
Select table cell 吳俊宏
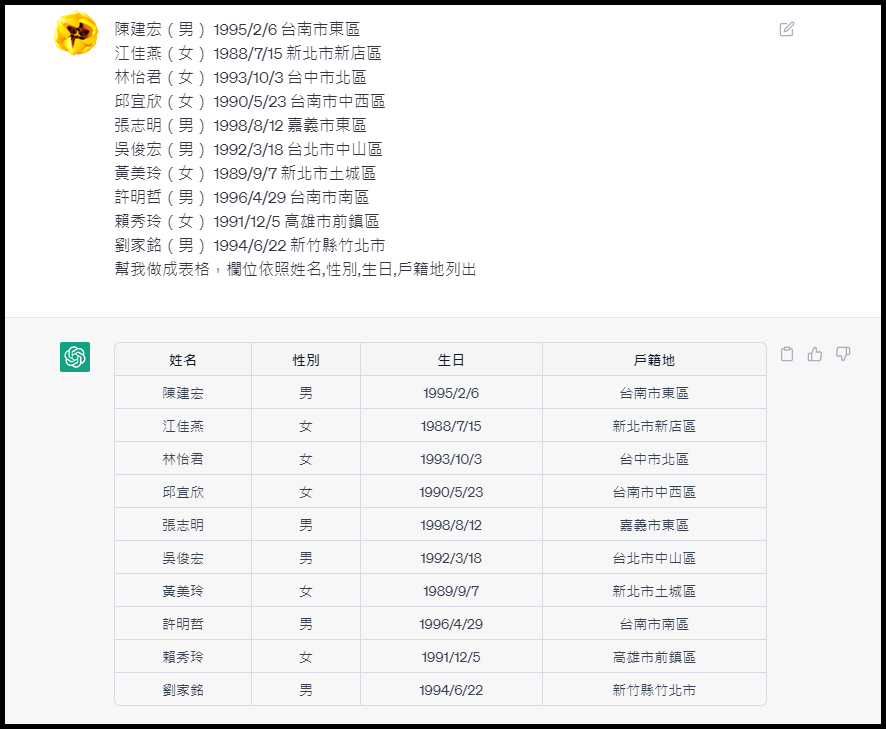coord(183,558)
